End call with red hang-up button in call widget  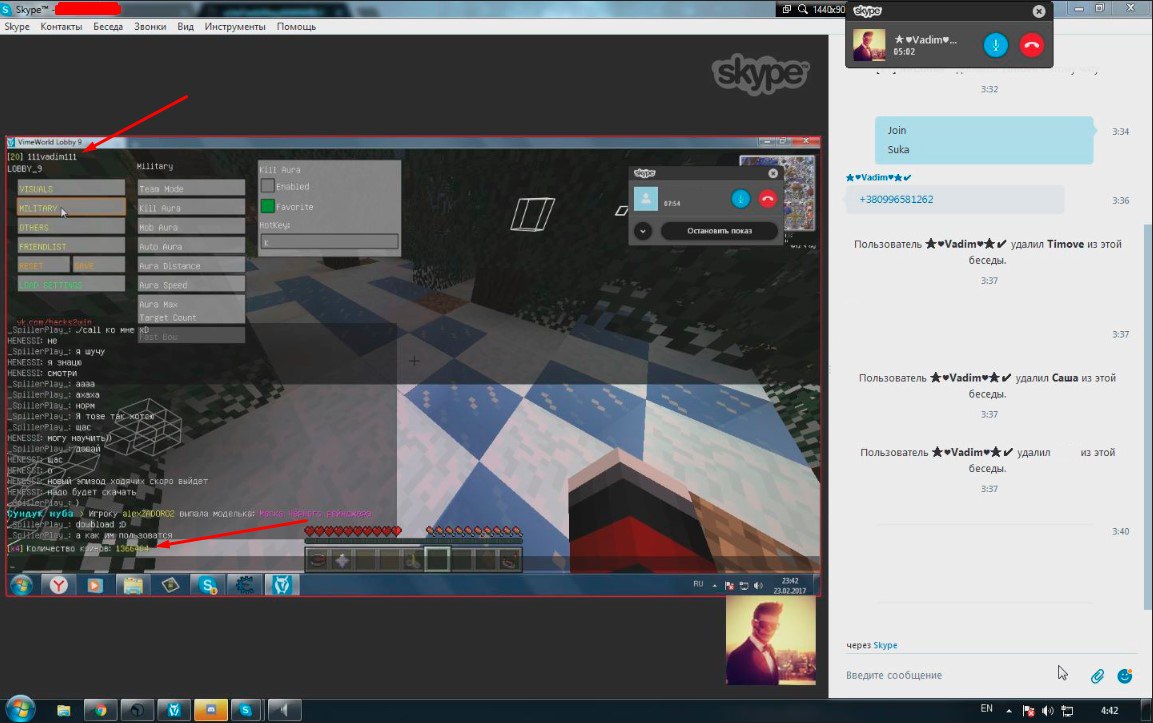pyautogui.click(x=1032, y=45)
